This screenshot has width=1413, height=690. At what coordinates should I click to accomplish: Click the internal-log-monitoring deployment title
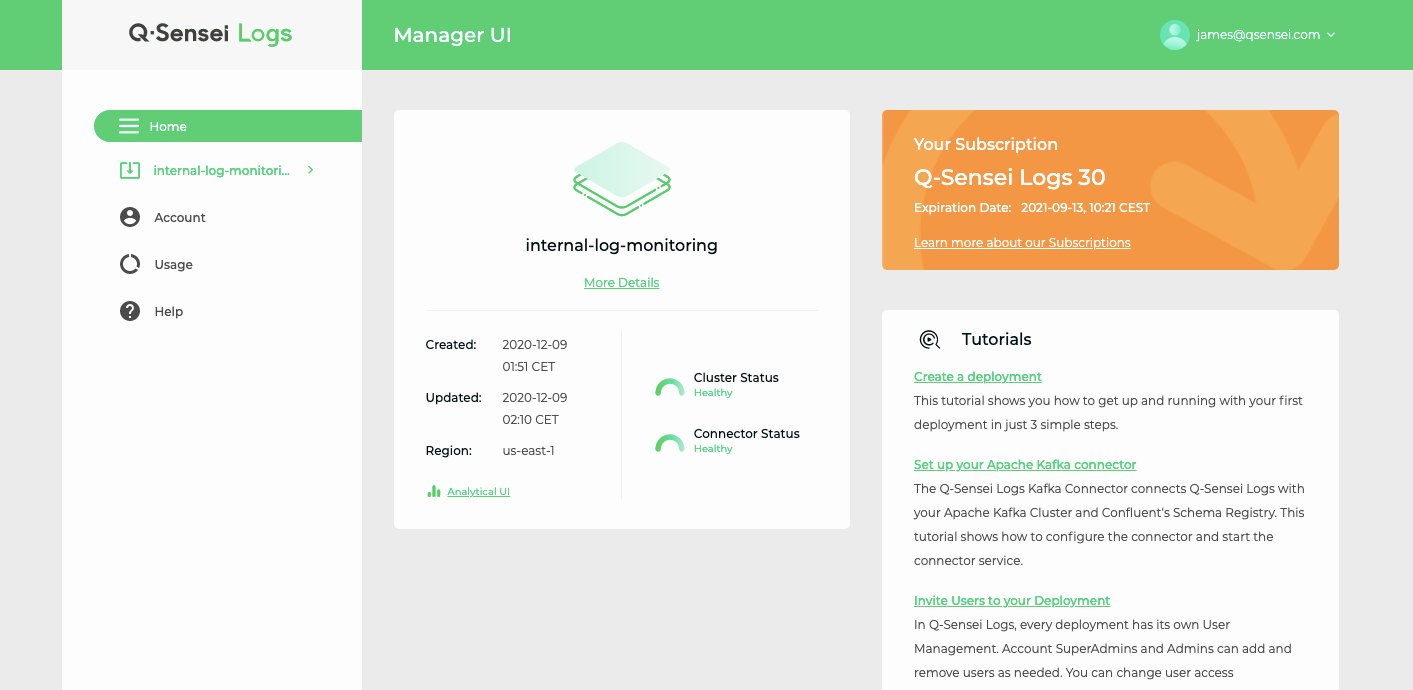pyautogui.click(x=622, y=245)
